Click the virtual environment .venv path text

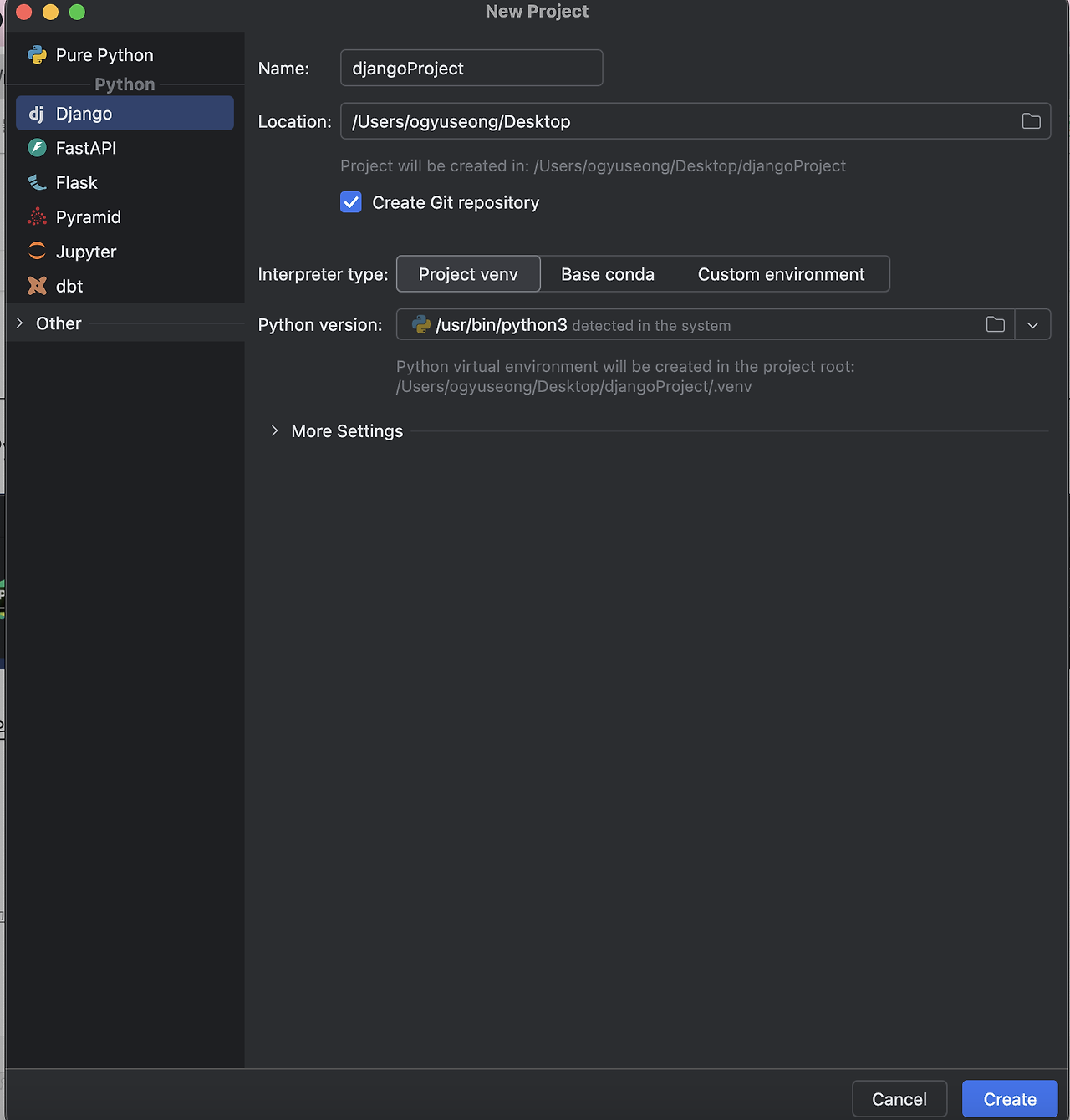pos(574,387)
